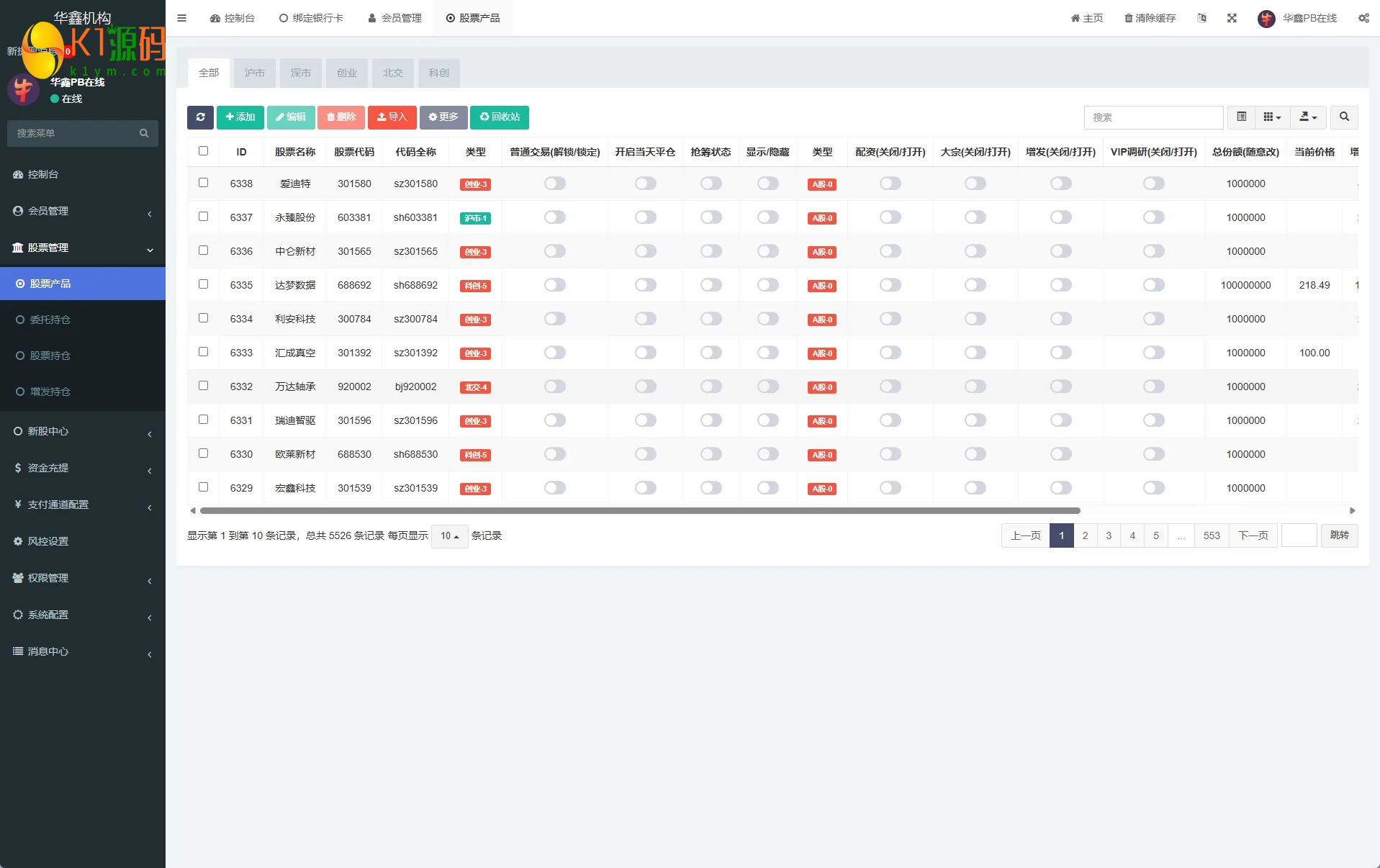Click the fullscreen icon in the top bar

1232,18
